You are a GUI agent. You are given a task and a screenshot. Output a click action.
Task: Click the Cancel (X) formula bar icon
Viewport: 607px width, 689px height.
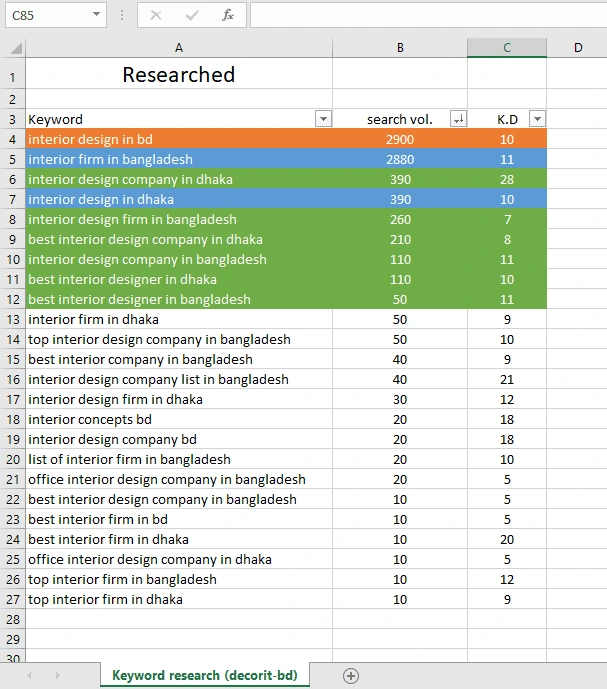[x=156, y=15]
